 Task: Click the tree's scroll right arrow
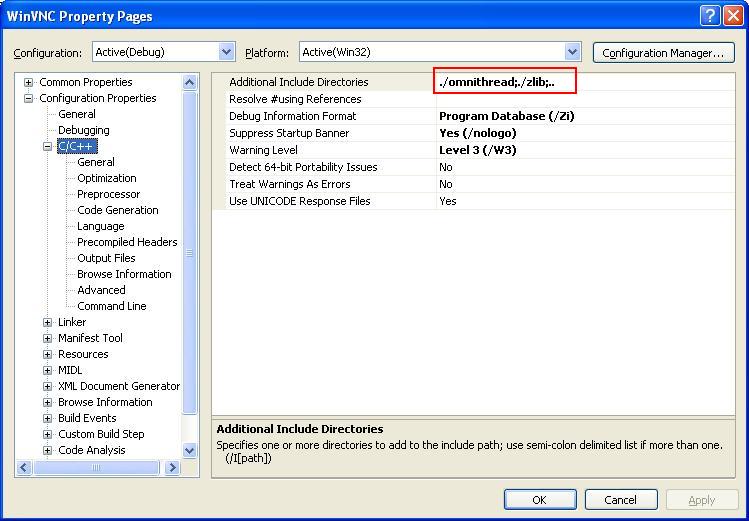tap(172, 468)
